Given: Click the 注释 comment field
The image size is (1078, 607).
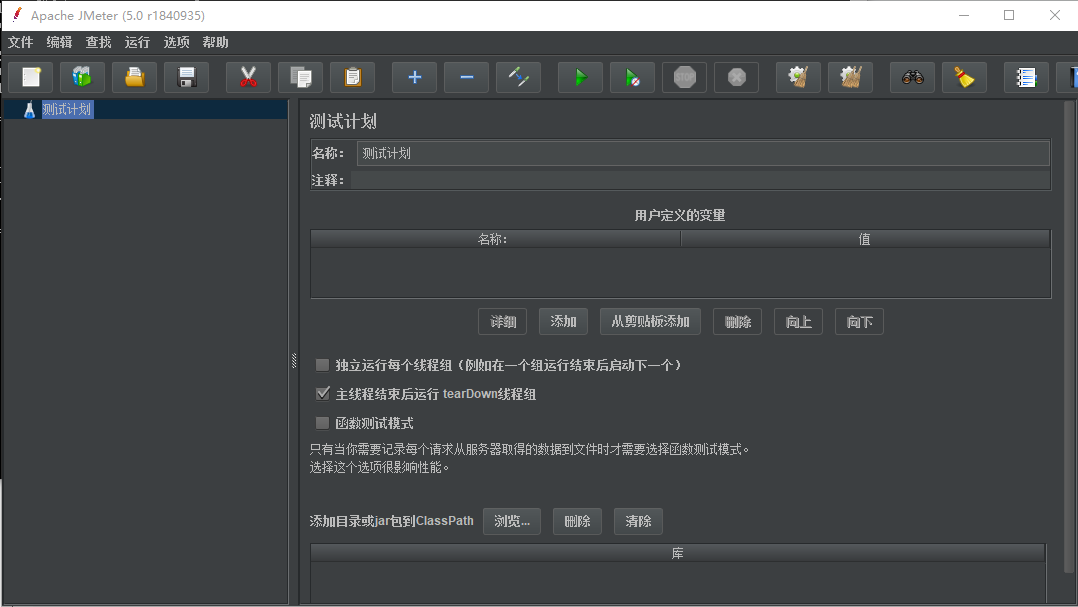Looking at the screenshot, I should 700,180.
